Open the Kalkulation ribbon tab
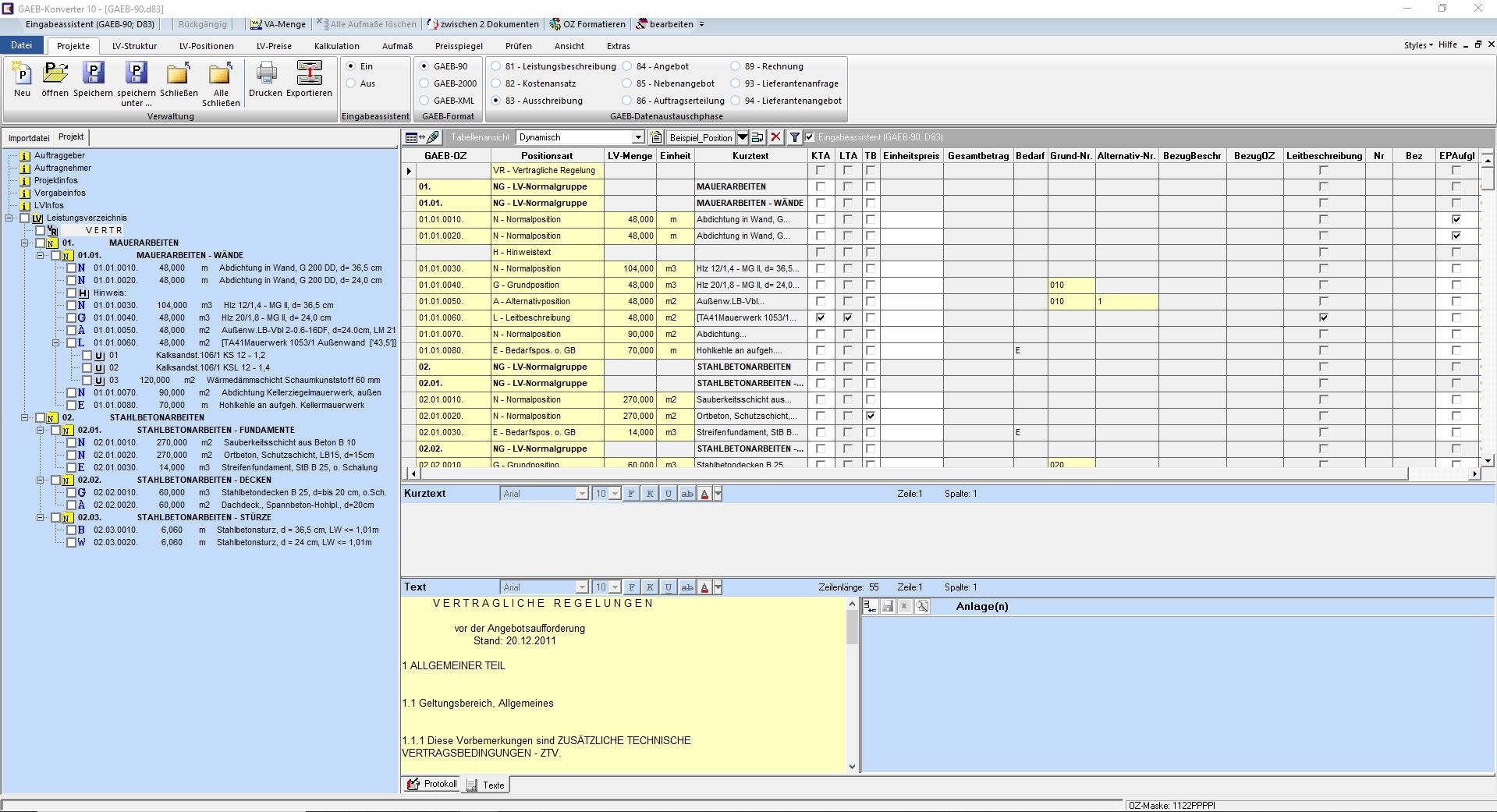 [336, 46]
